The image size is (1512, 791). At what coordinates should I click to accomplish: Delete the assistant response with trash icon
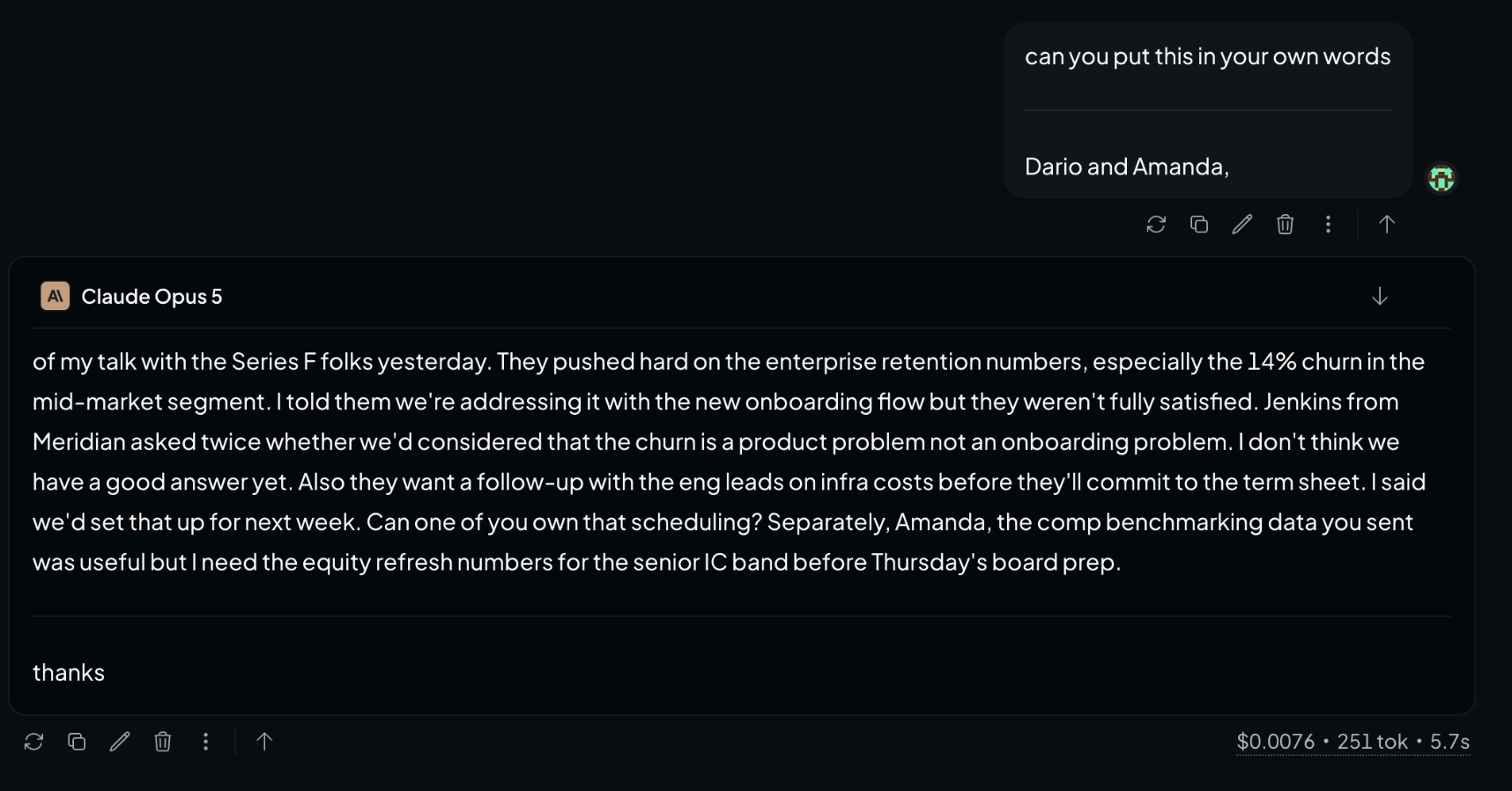click(x=163, y=742)
